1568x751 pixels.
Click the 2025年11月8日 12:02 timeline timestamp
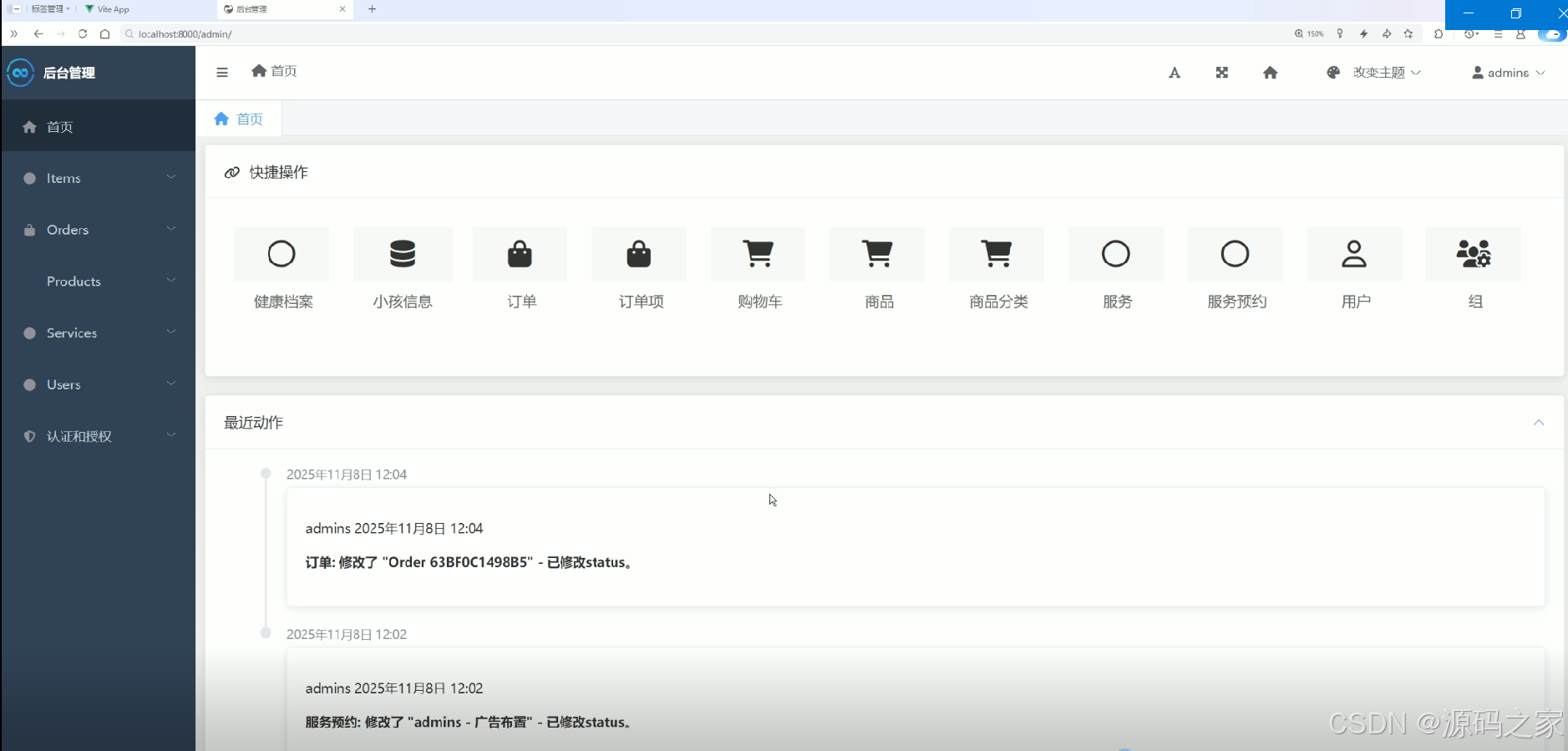click(x=347, y=634)
